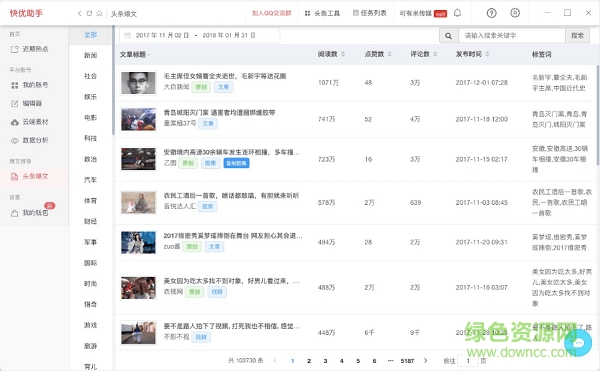Open 数据分析 in the sidebar

tap(30, 140)
